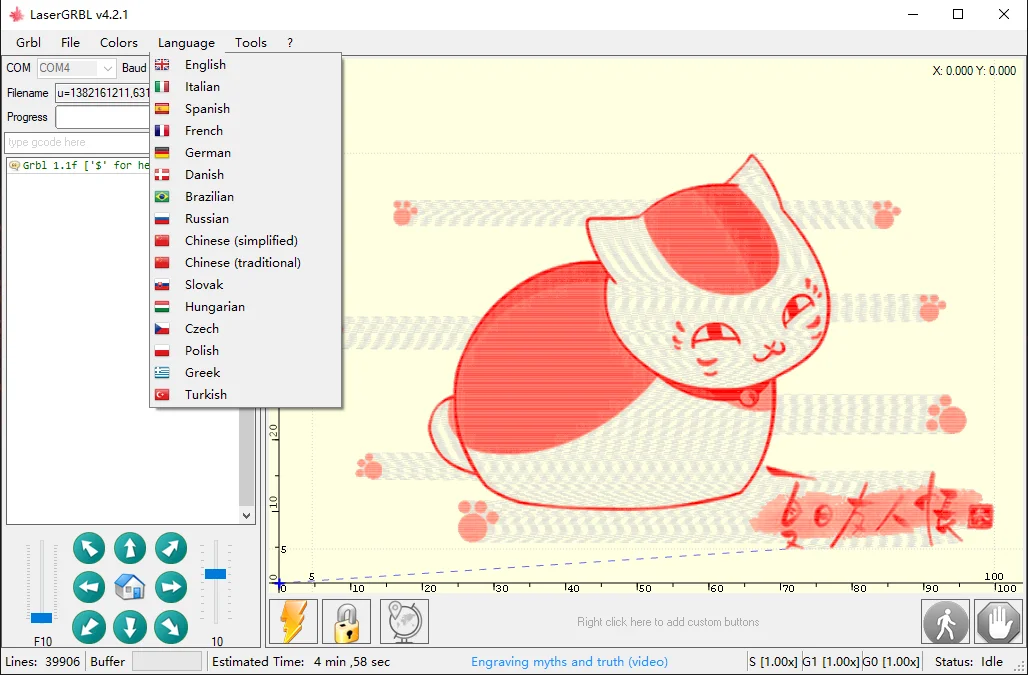The image size is (1028, 675).
Task: Open the Grbl menu
Action: 28,43
